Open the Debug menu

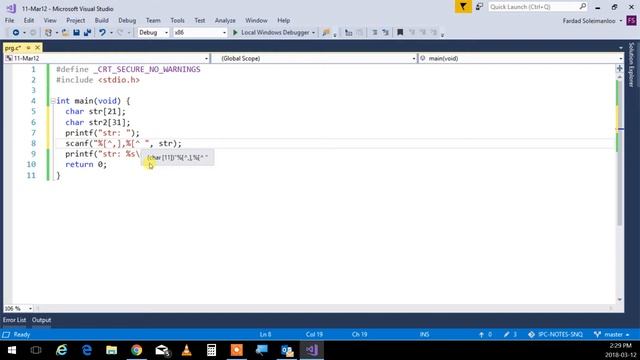pos(127,20)
